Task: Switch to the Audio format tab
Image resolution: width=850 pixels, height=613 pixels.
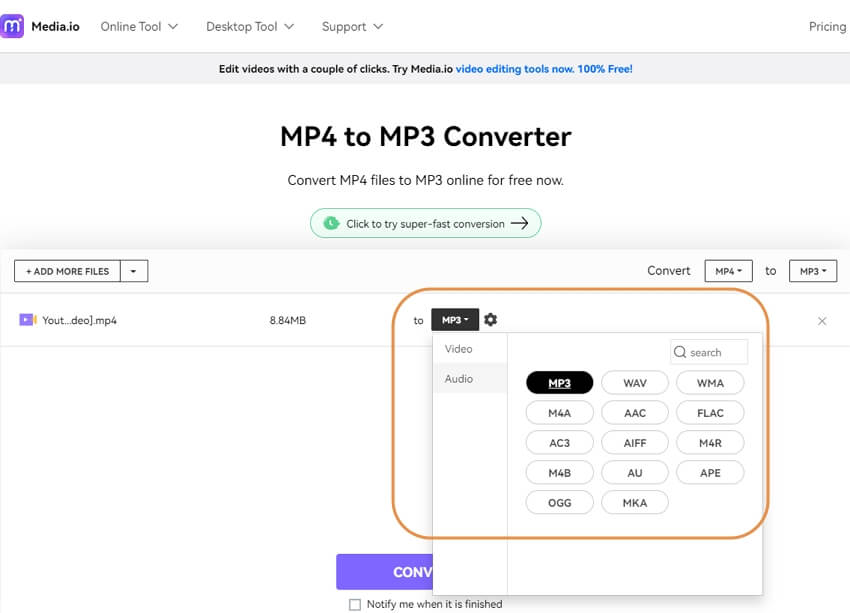Action: (469, 379)
